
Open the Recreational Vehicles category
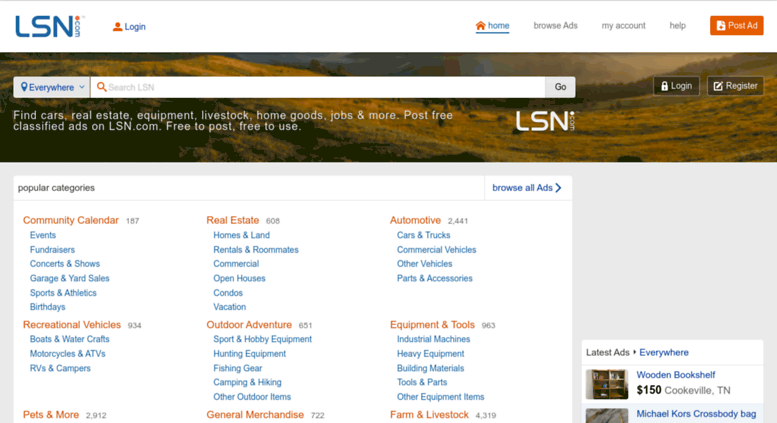[x=72, y=325]
